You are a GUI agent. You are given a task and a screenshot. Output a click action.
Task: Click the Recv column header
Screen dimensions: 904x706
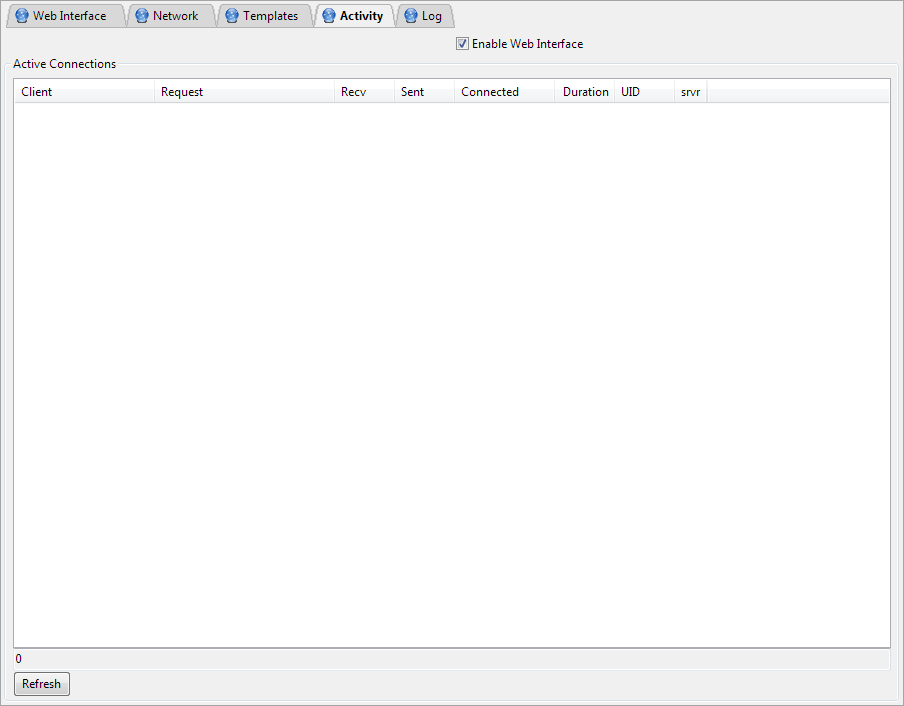click(364, 92)
